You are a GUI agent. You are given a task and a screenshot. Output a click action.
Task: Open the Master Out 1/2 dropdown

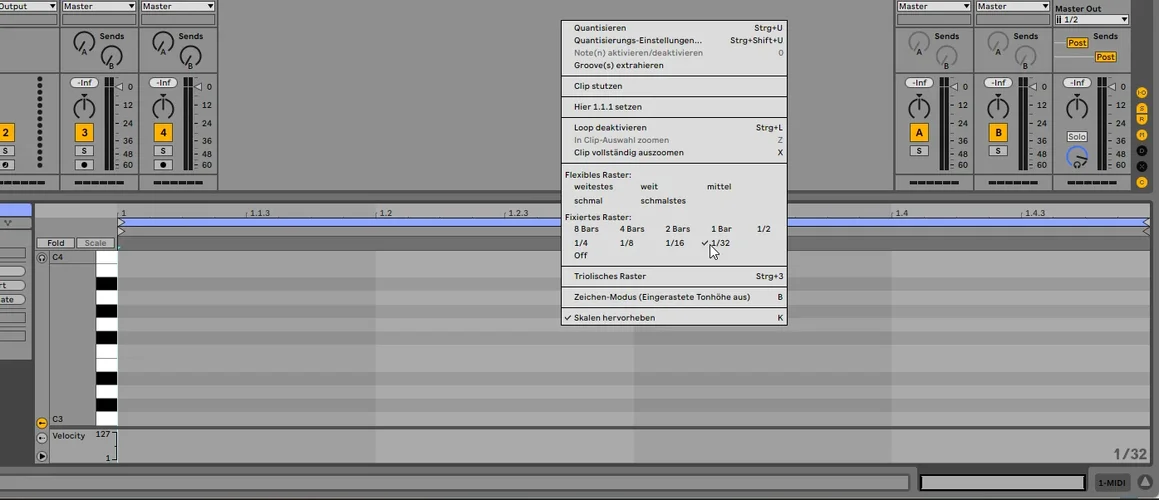pos(1091,20)
